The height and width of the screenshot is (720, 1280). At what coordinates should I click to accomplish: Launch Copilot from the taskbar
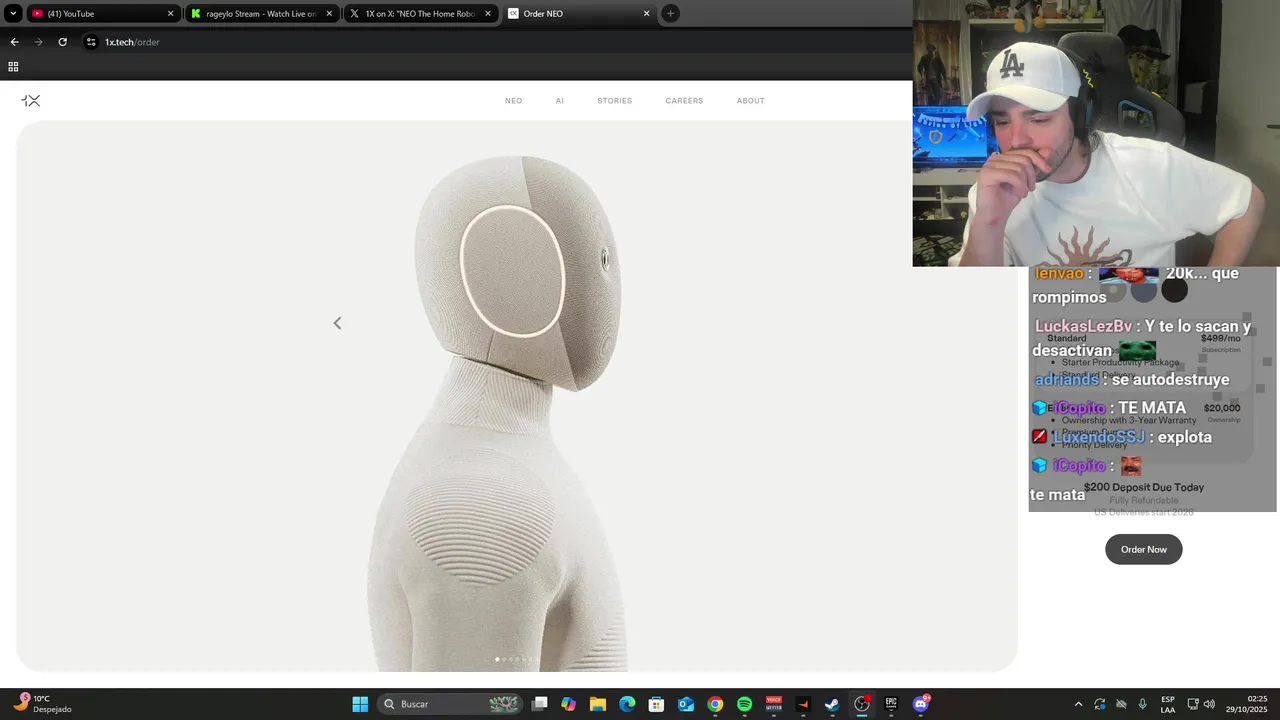569,704
